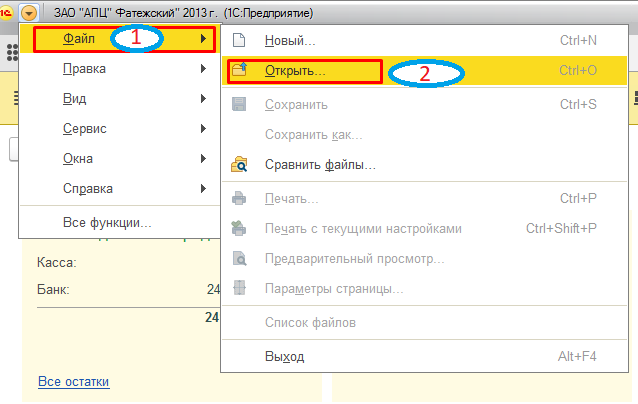Choose Выход to exit the program
Screen dimensions: 638x404
click(x=424, y=357)
